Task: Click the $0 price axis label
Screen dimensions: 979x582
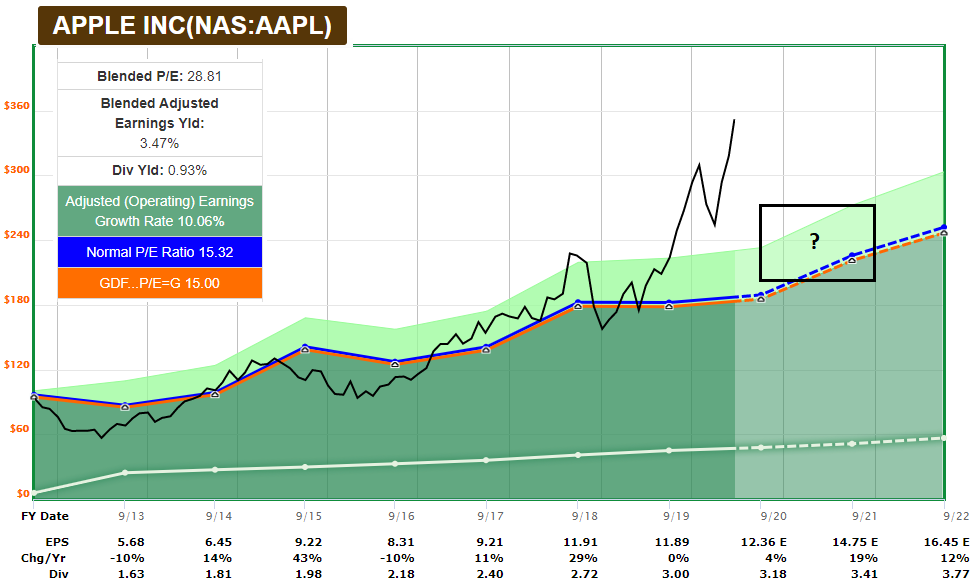Action: point(23,494)
